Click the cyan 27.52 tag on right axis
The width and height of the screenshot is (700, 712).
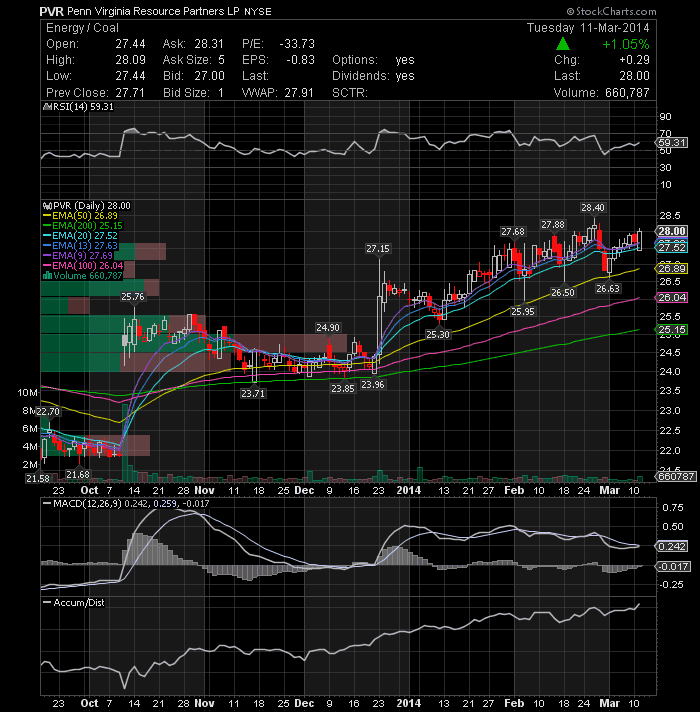pos(672,247)
